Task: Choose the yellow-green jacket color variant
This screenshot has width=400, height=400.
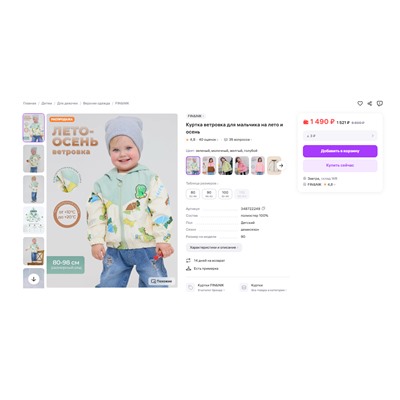Action: (225, 165)
